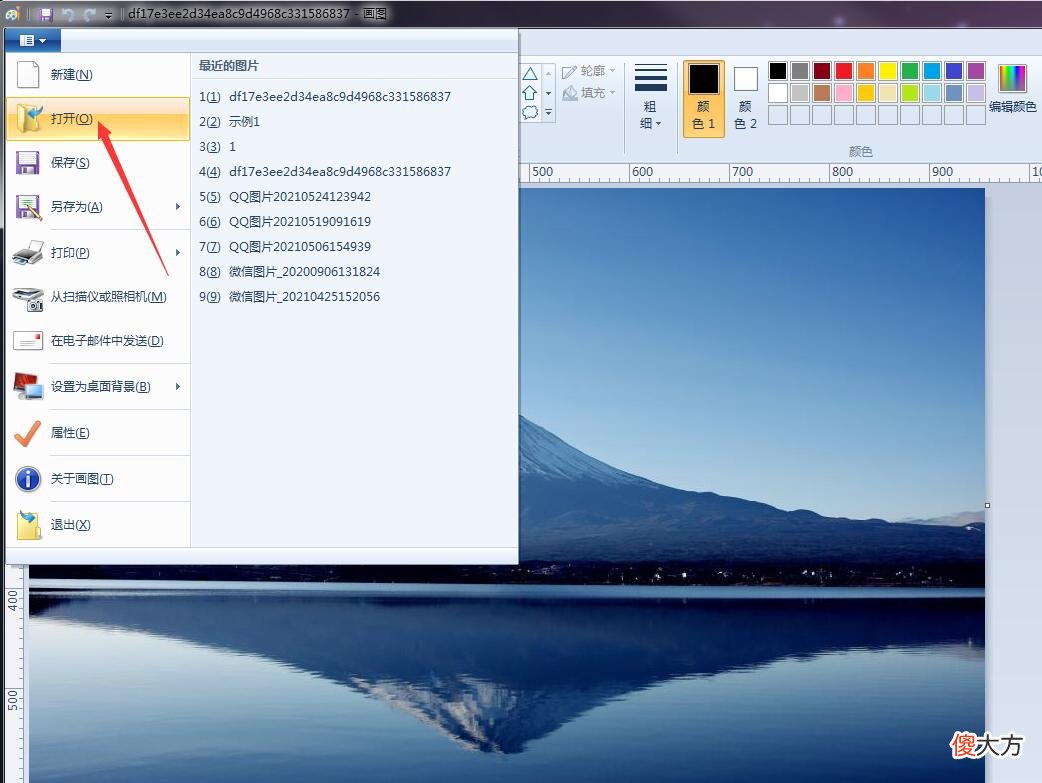Select Color 2 (颜色 2) as active
Screen dimensions: 1042x783
point(746,98)
